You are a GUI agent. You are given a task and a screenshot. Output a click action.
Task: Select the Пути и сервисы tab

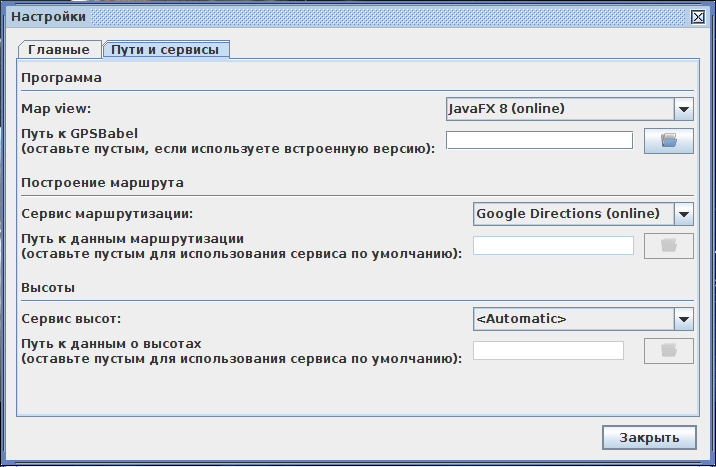tap(165, 50)
